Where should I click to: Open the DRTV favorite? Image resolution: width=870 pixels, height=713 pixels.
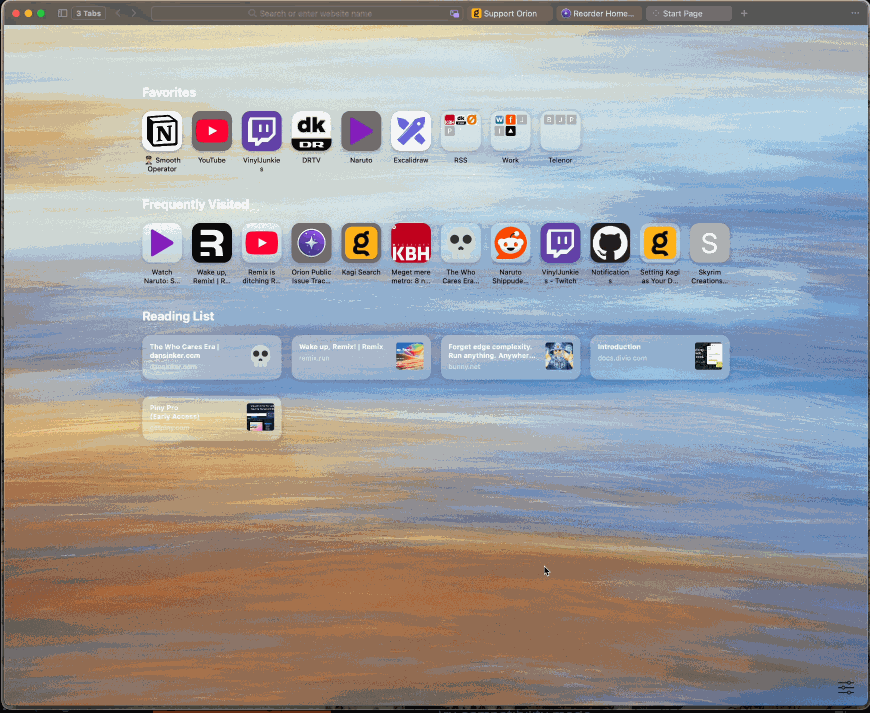(311, 131)
